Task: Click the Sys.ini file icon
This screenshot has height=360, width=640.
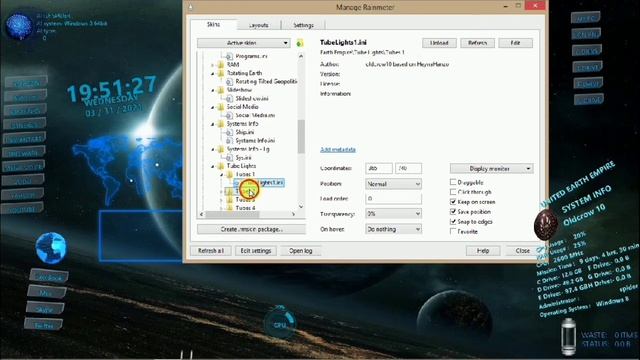Action: 229,158
